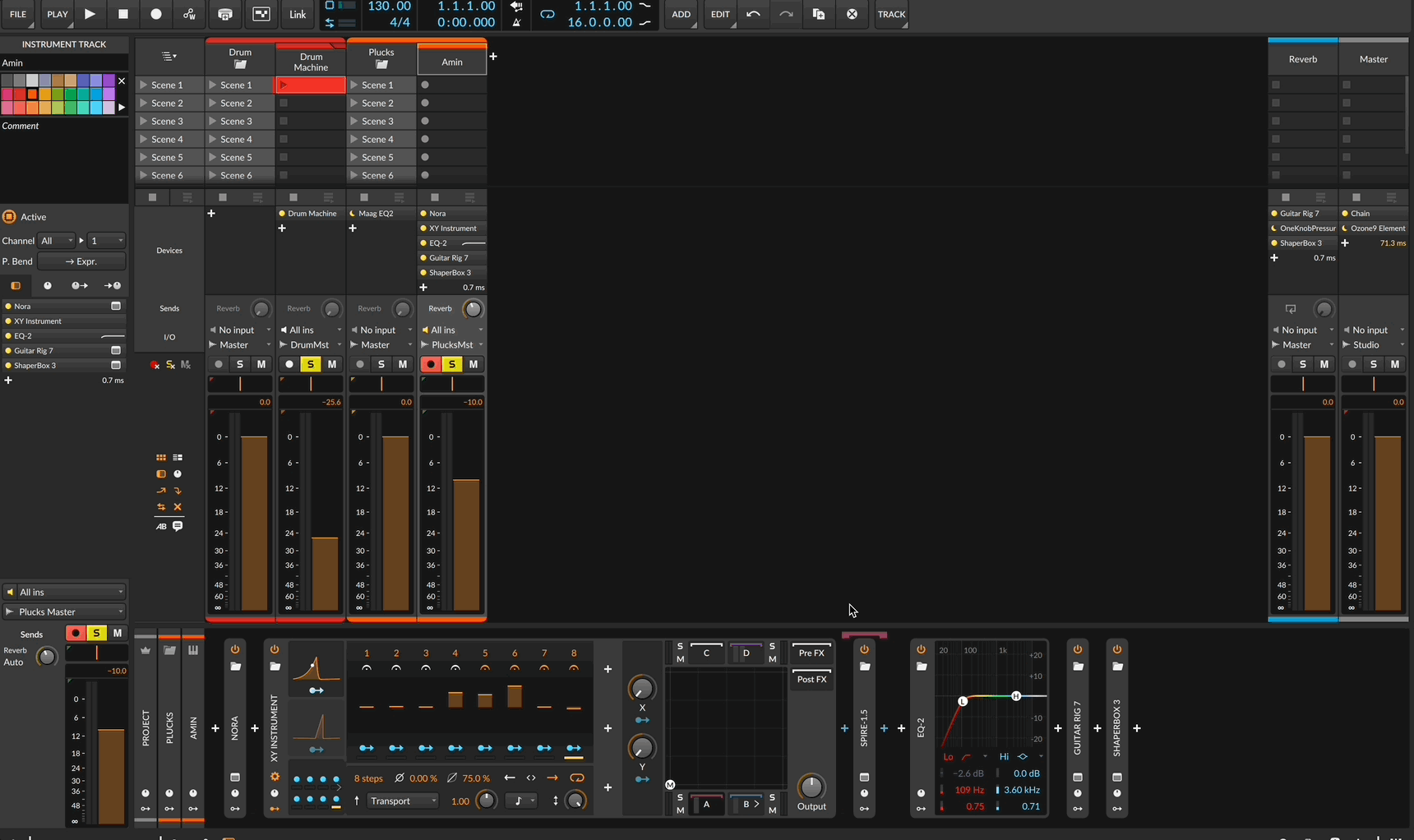Viewport: 1414px width, 840px height.
Task: Select the Pre FX section button
Action: point(811,653)
